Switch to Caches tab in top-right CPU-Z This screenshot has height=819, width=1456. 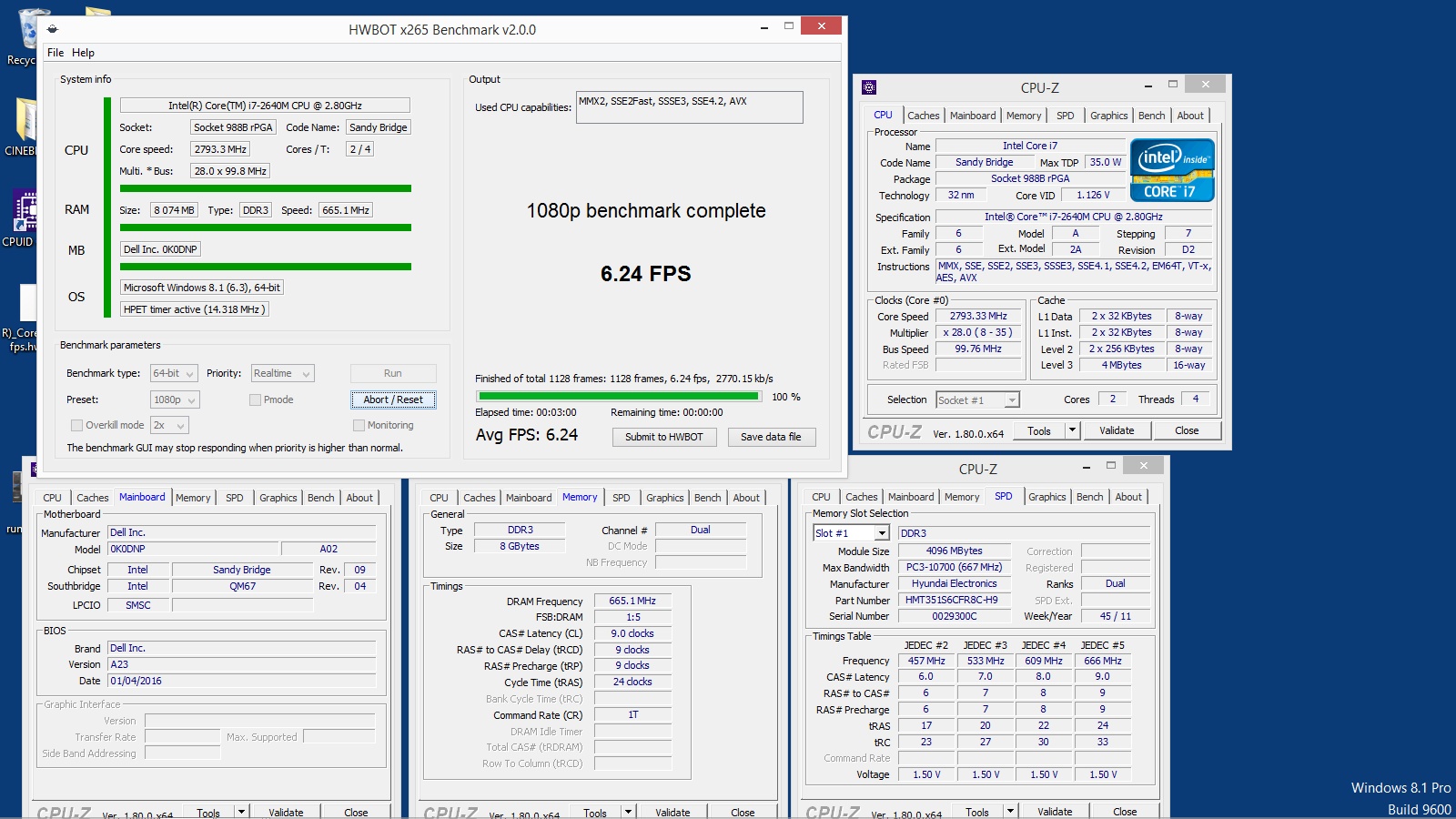923,116
